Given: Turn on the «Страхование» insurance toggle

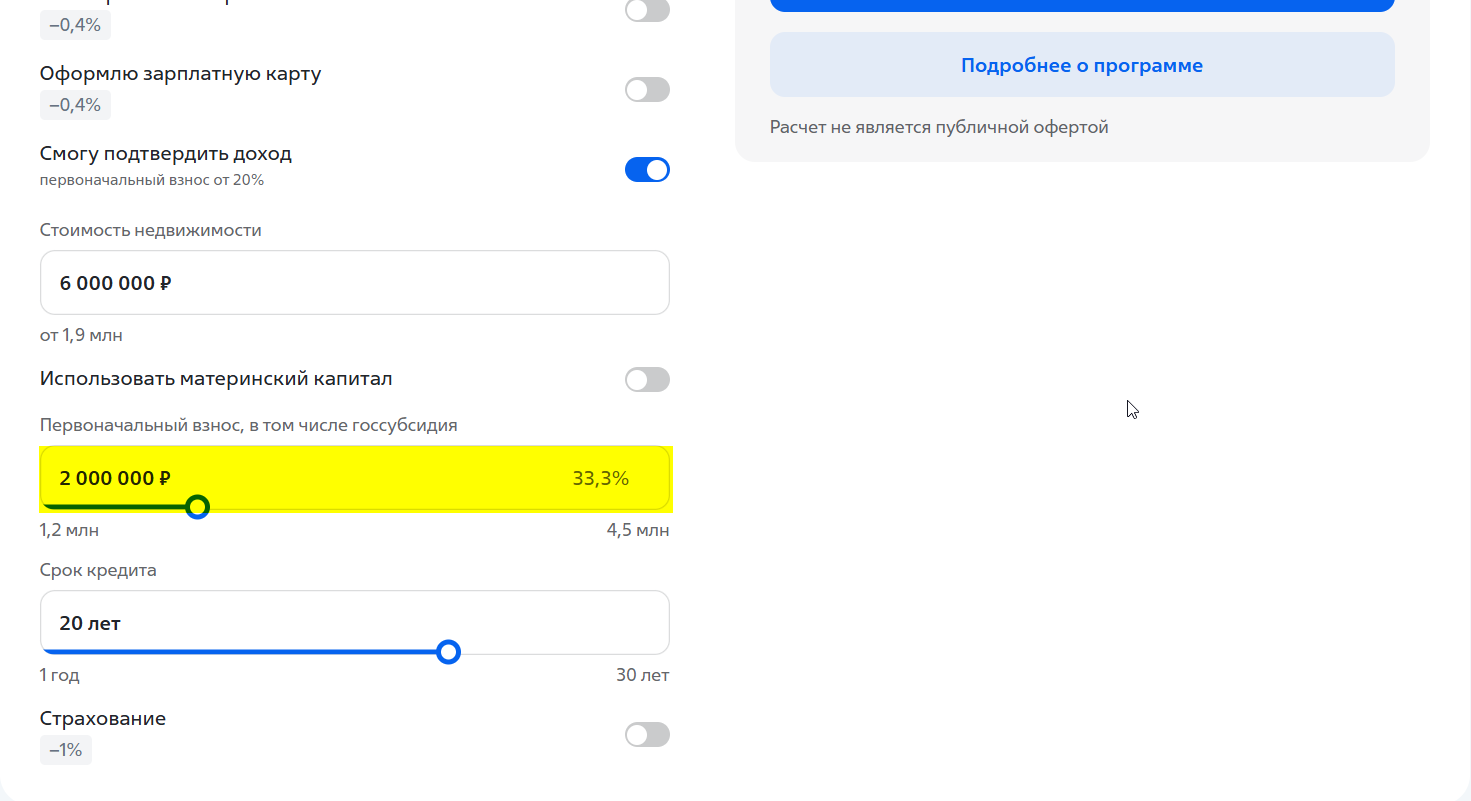Looking at the screenshot, I should 647,734.
